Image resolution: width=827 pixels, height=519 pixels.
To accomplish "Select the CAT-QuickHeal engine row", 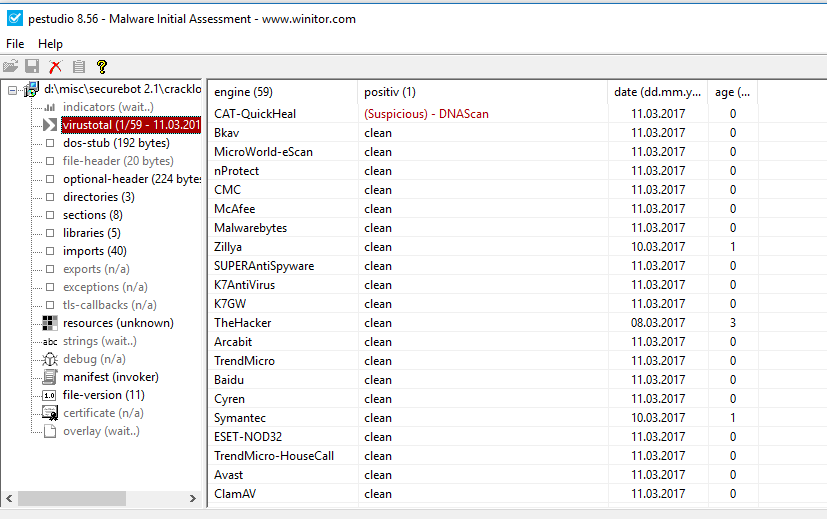I will [x=482, y=114].
